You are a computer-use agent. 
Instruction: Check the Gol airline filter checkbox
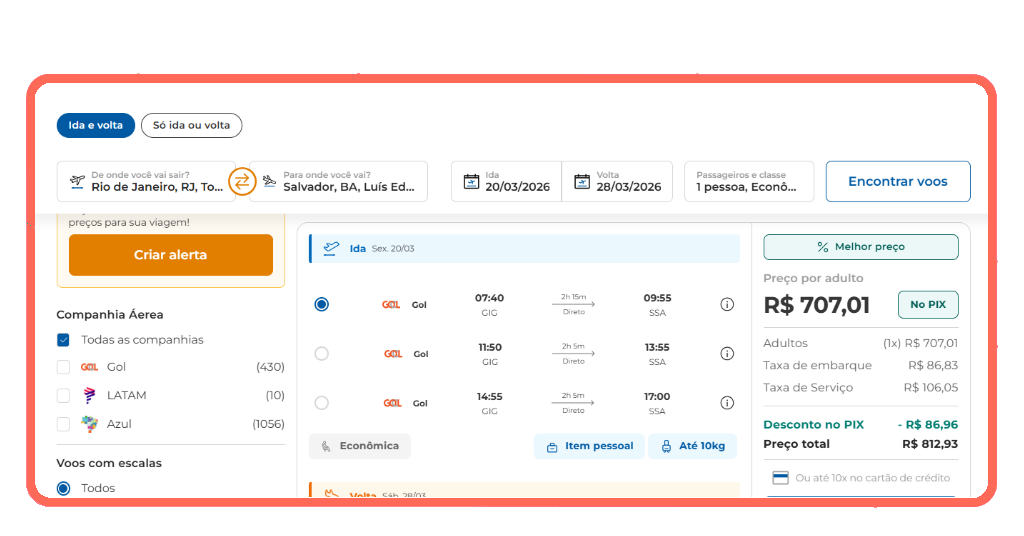coord(63,367)
